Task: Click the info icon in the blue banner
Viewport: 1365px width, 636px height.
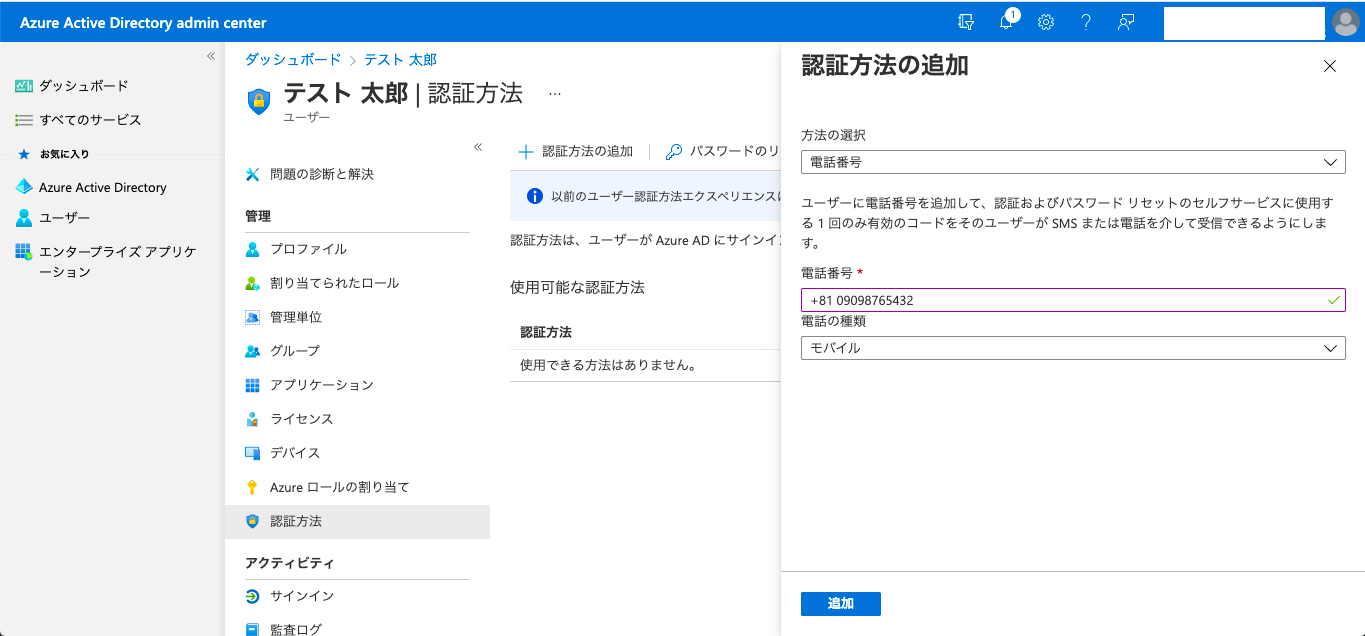Action: coord(535,196)
